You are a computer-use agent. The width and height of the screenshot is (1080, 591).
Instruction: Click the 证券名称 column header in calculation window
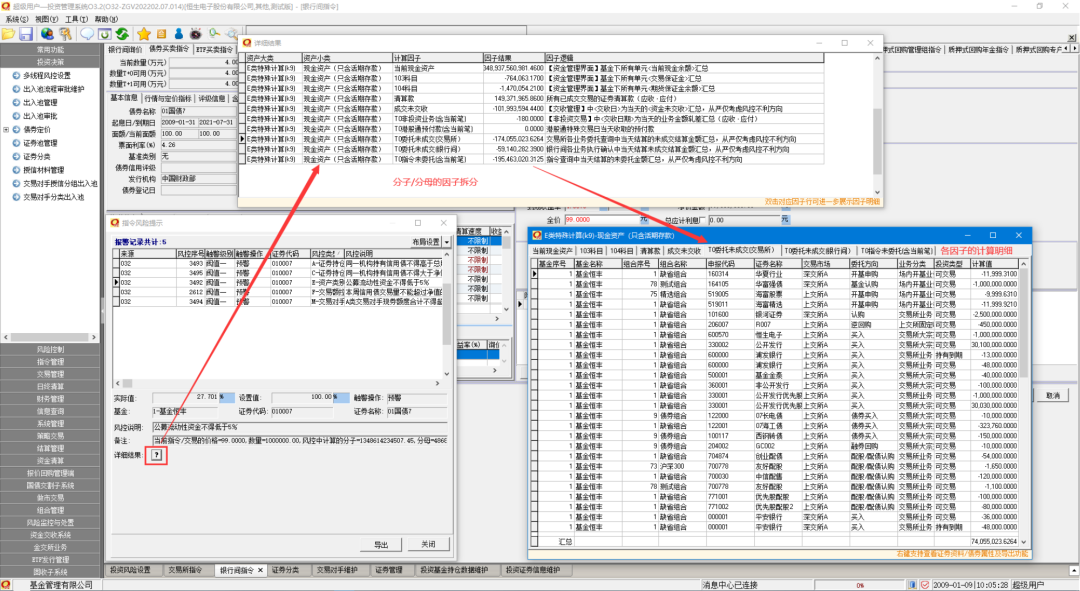point(777,264)
